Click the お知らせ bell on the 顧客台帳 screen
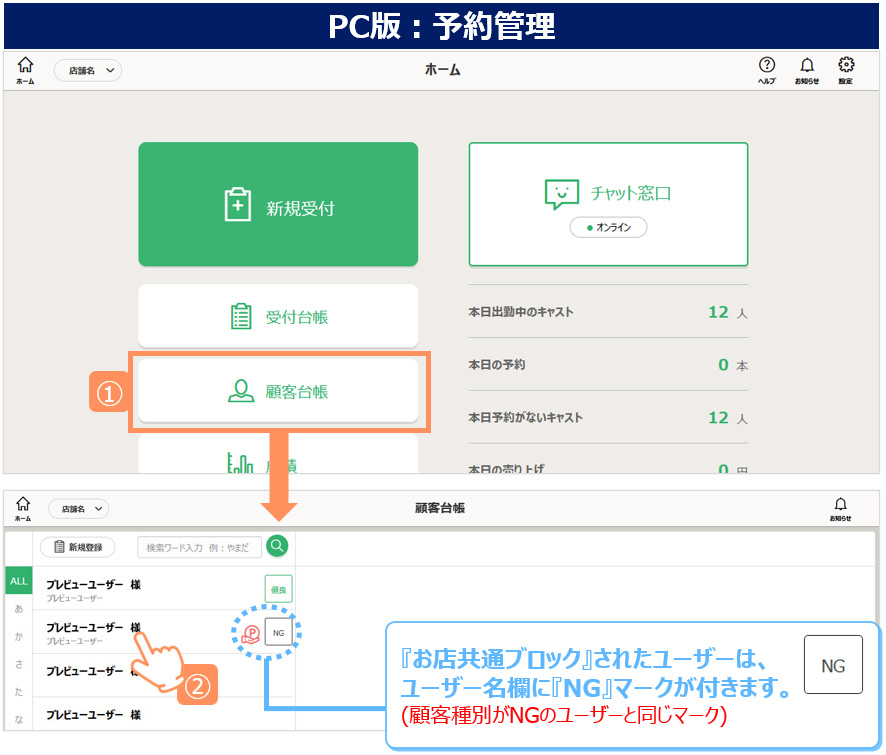Viewport: 886px width, 755px height. point(840,507)
